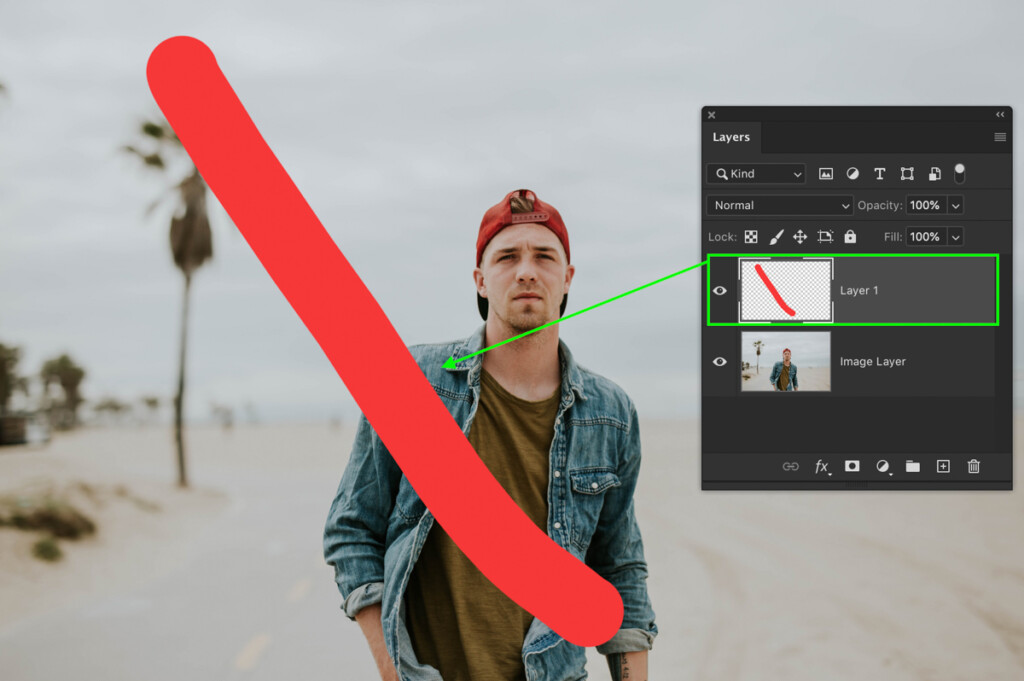This screenshot has height=681, width=1024.
Task: Add layer mask icon
Action: (x=852, y=466)
